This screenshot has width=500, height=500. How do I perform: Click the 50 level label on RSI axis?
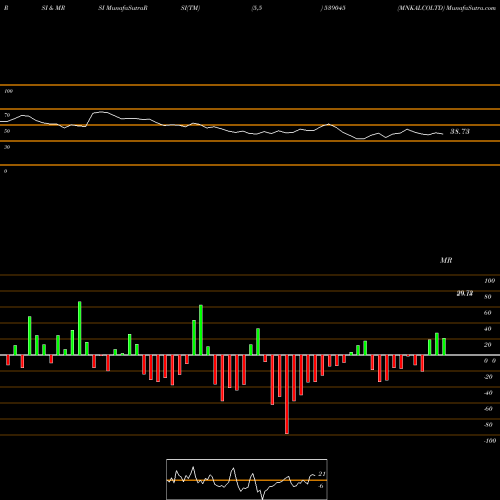pos(7,131)
